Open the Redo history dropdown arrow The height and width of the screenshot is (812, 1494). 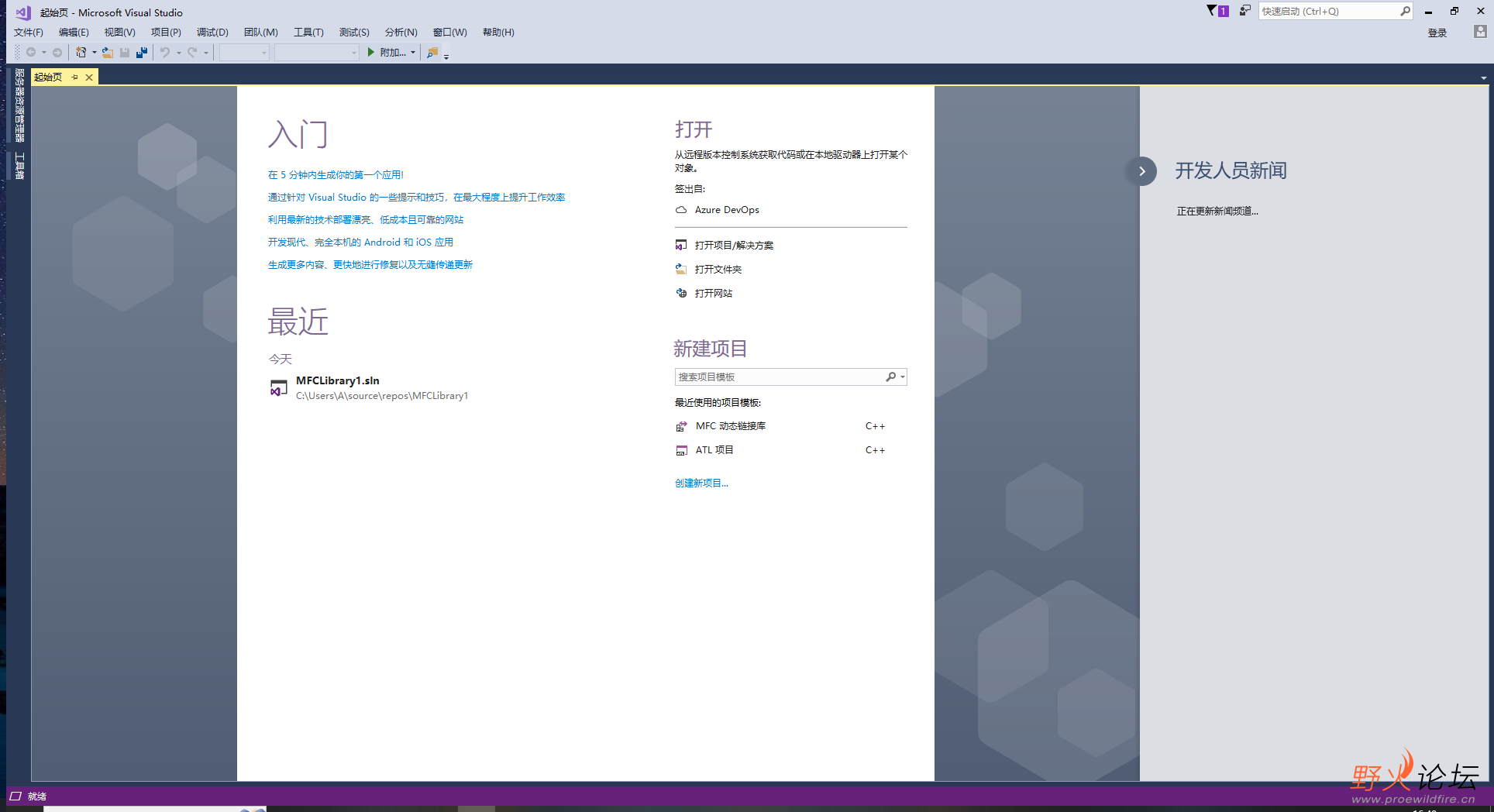[206, 53]
